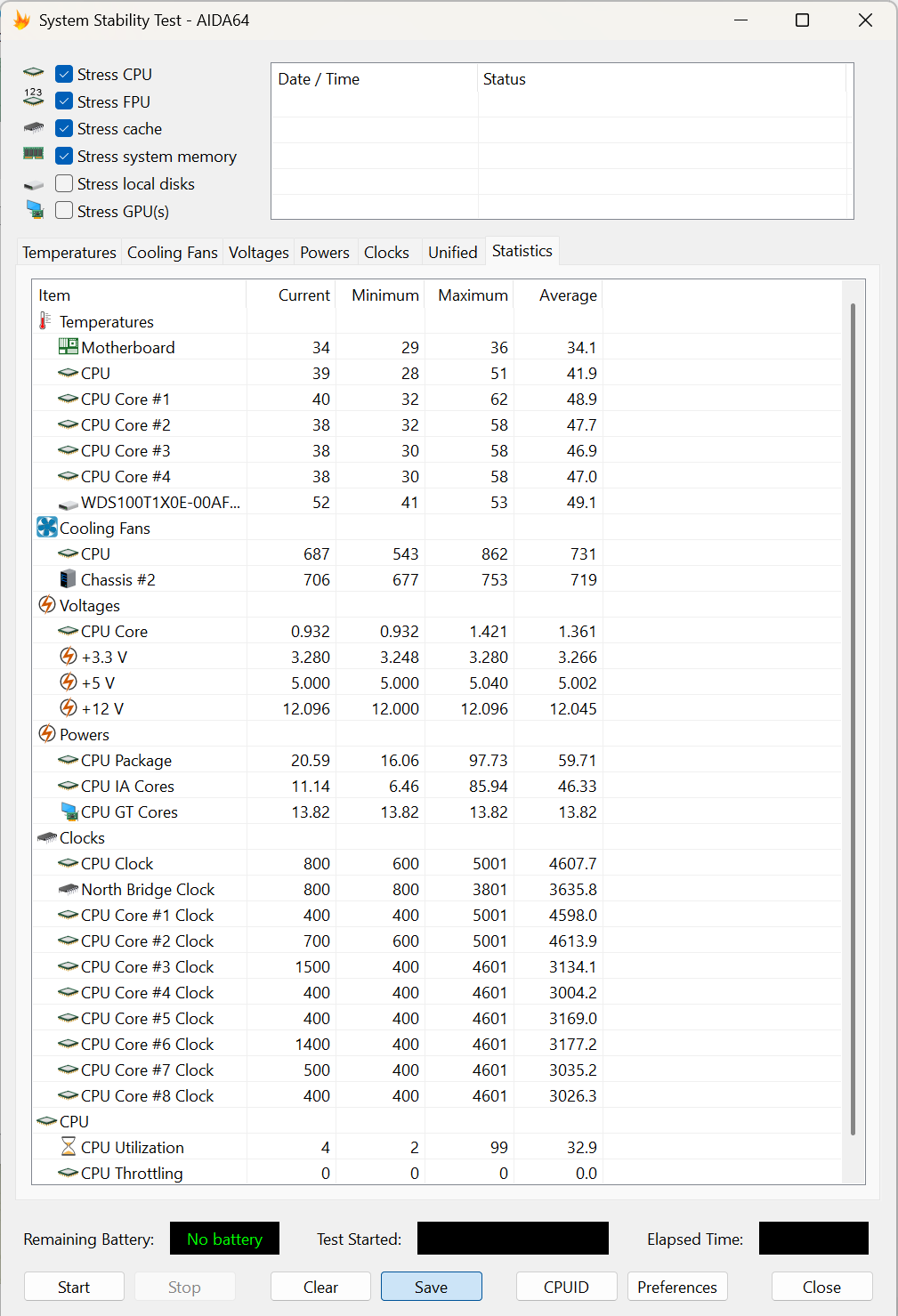
Task: Click the Powers section lightning icon
Action: 47,734
